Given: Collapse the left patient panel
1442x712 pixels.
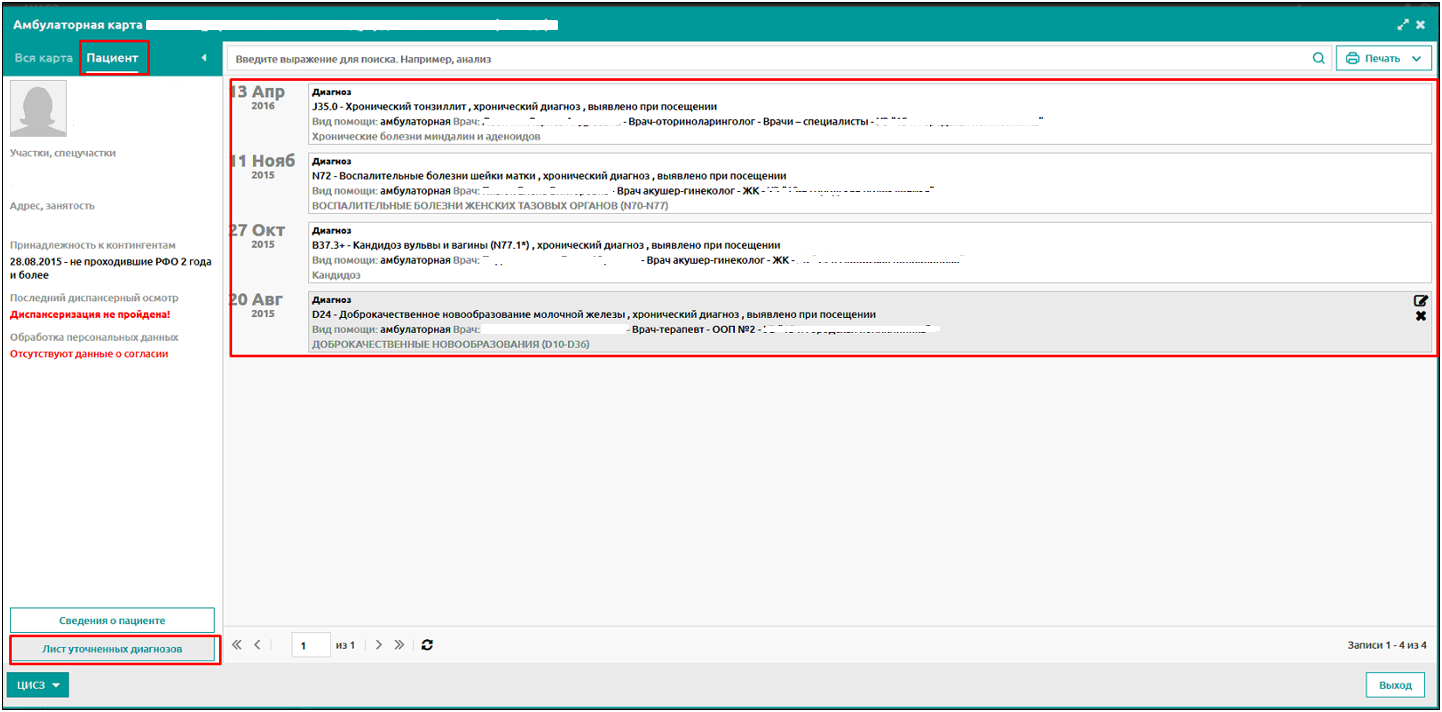Looking at the screenshot, I should pyautogui.click(x=204, y=58).
